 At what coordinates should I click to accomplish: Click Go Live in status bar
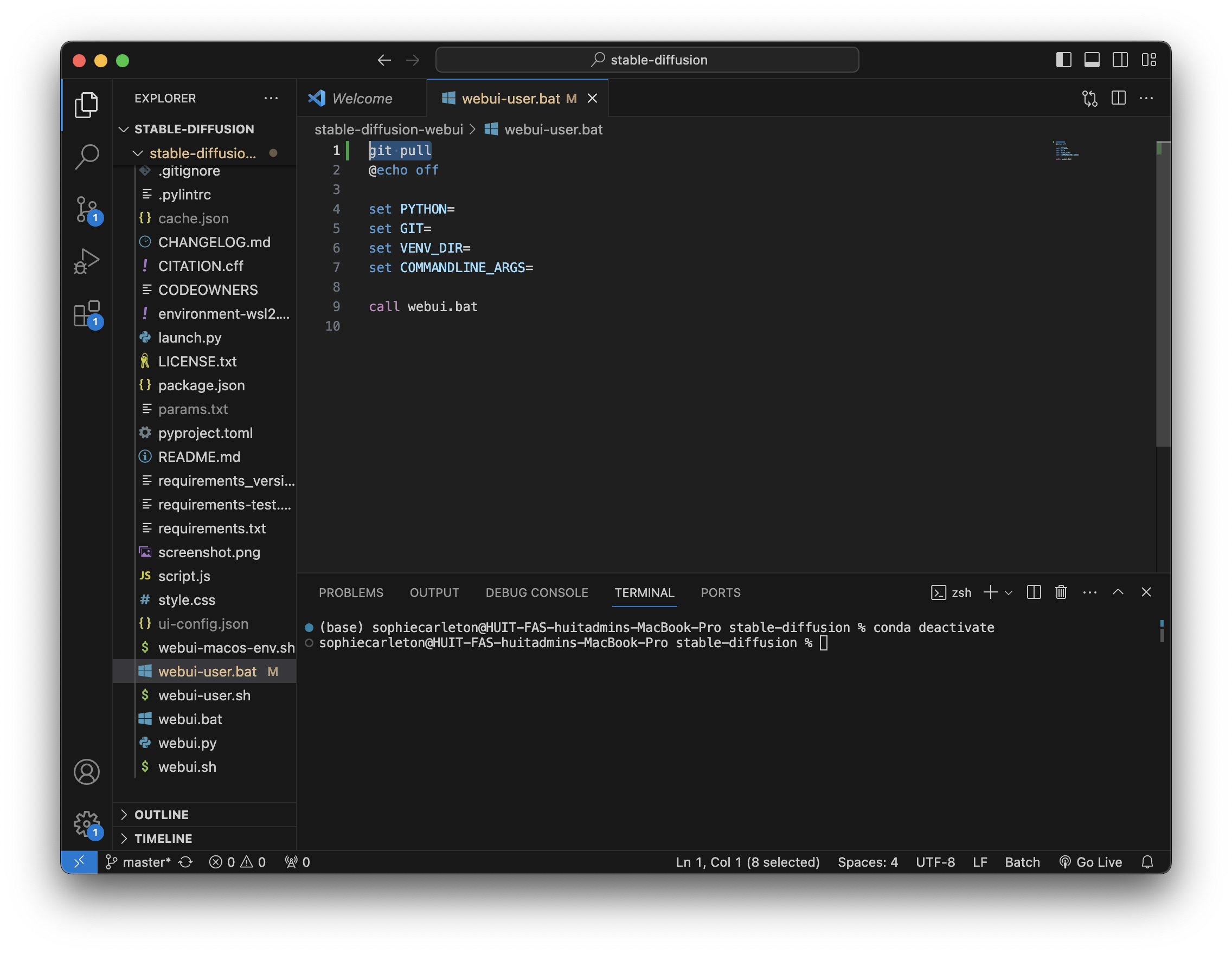(1090, 862)
